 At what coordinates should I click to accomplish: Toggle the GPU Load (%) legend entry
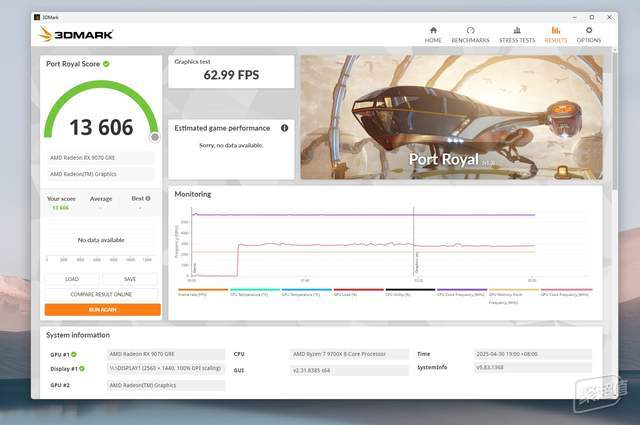point(358,292)
